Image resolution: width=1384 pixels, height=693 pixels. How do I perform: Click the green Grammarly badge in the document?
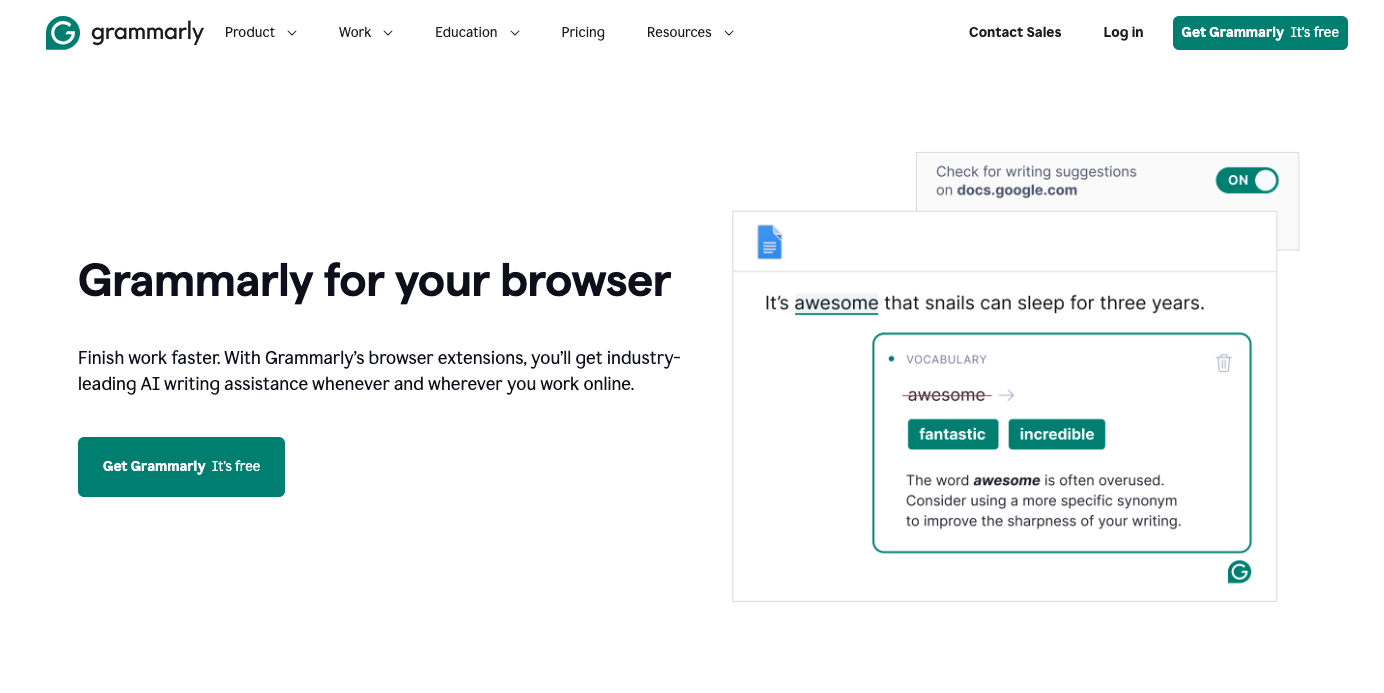1239,572
